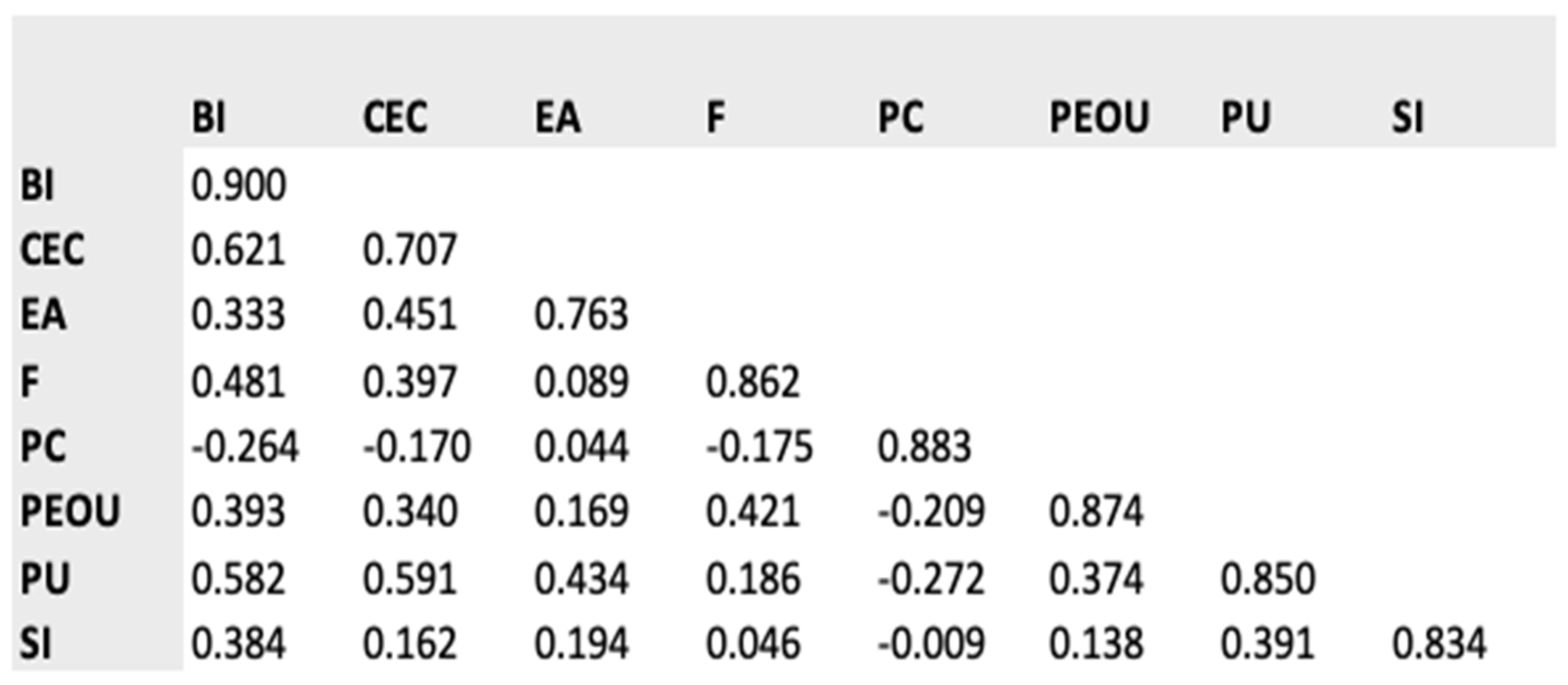Select the cell with value 0.834

1439,643
